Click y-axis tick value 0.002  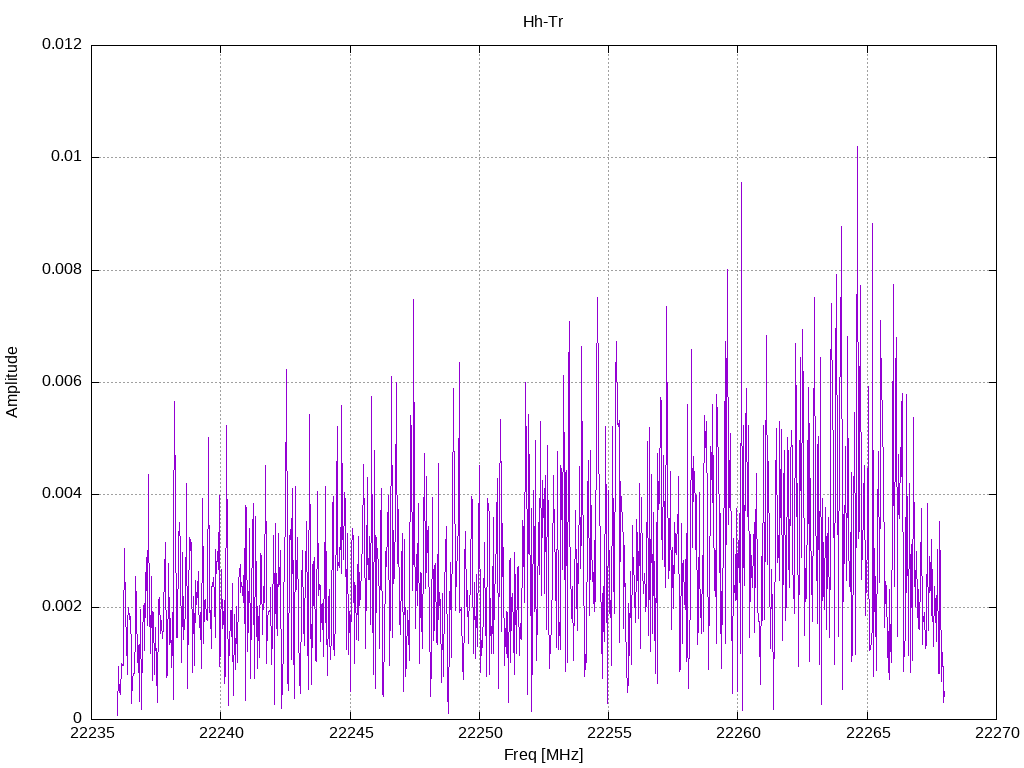click(62, 606)
